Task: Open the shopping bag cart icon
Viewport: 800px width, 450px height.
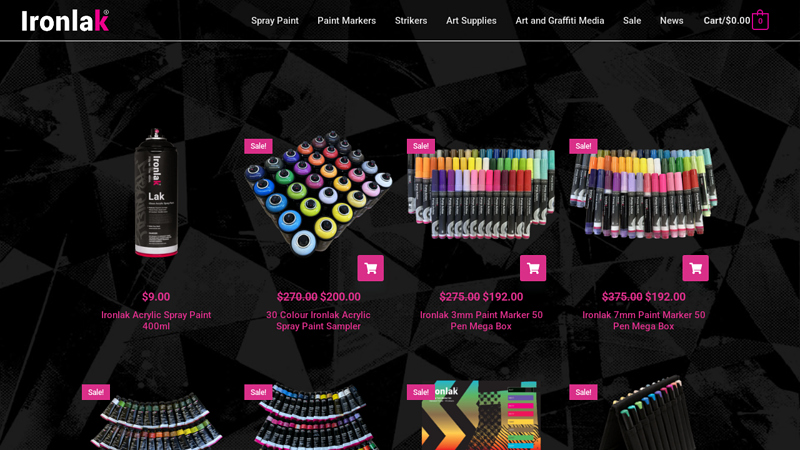Action: [x=760, y=20]
